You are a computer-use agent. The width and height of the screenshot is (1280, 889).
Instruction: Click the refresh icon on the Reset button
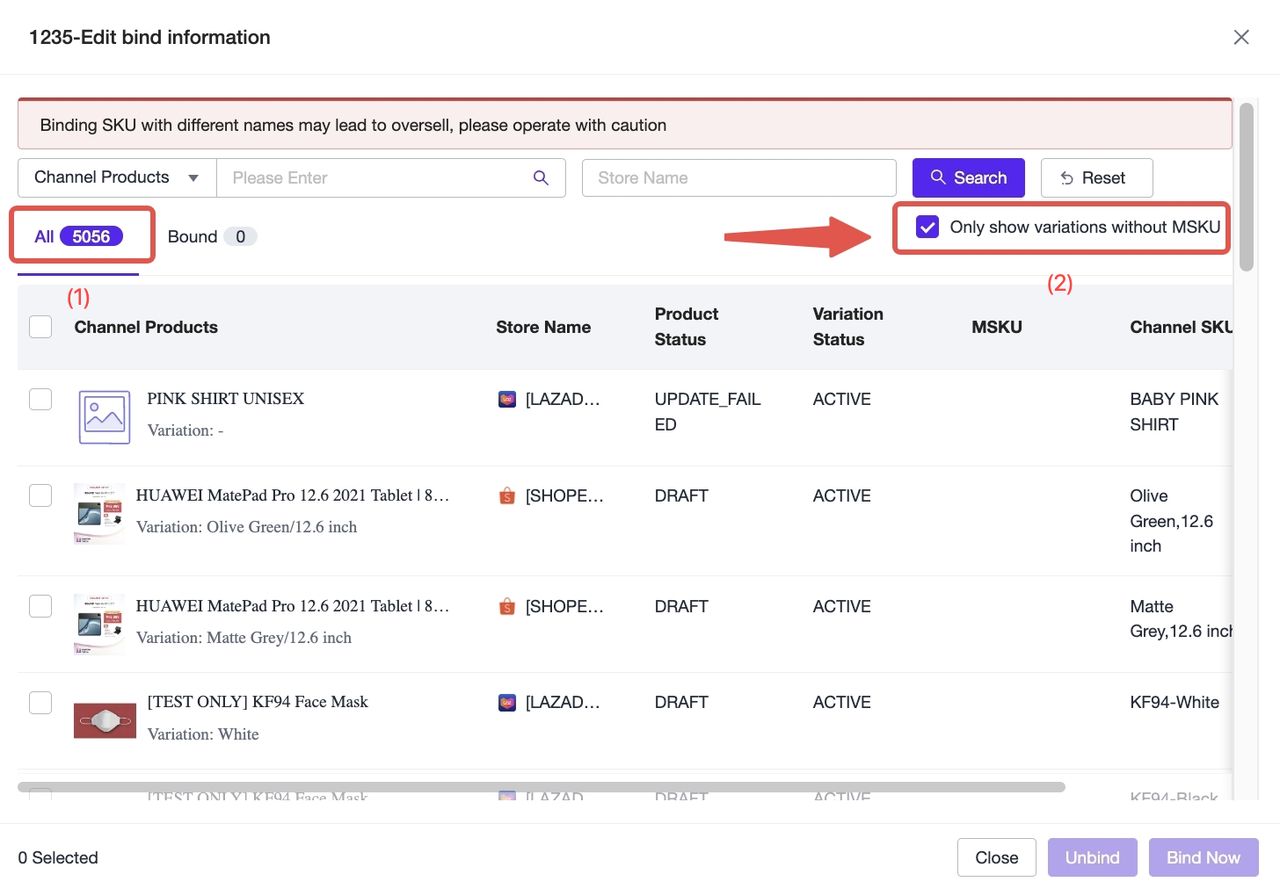pos(1065,177)
